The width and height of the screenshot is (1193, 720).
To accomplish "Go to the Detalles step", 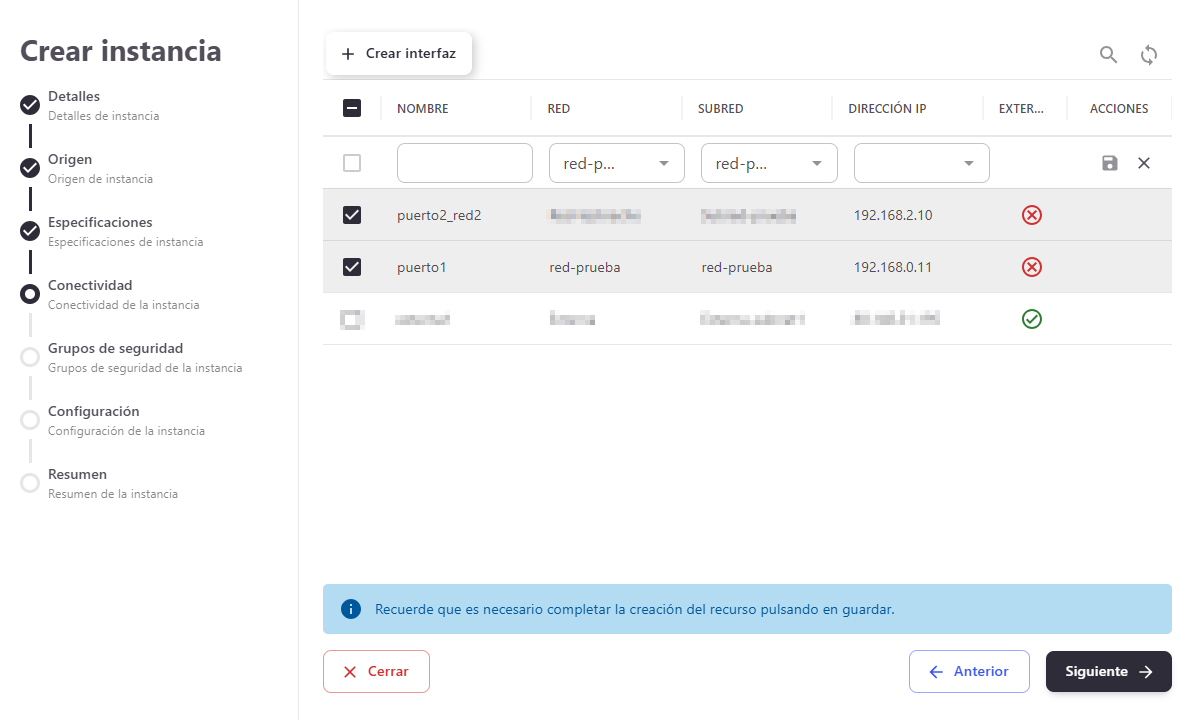I will tap(74, 97).
